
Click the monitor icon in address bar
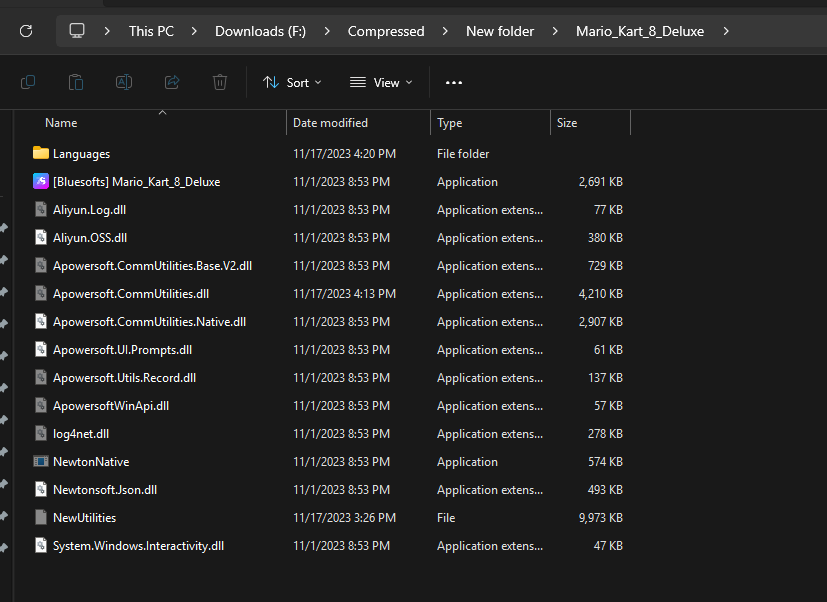coord(77,31)
